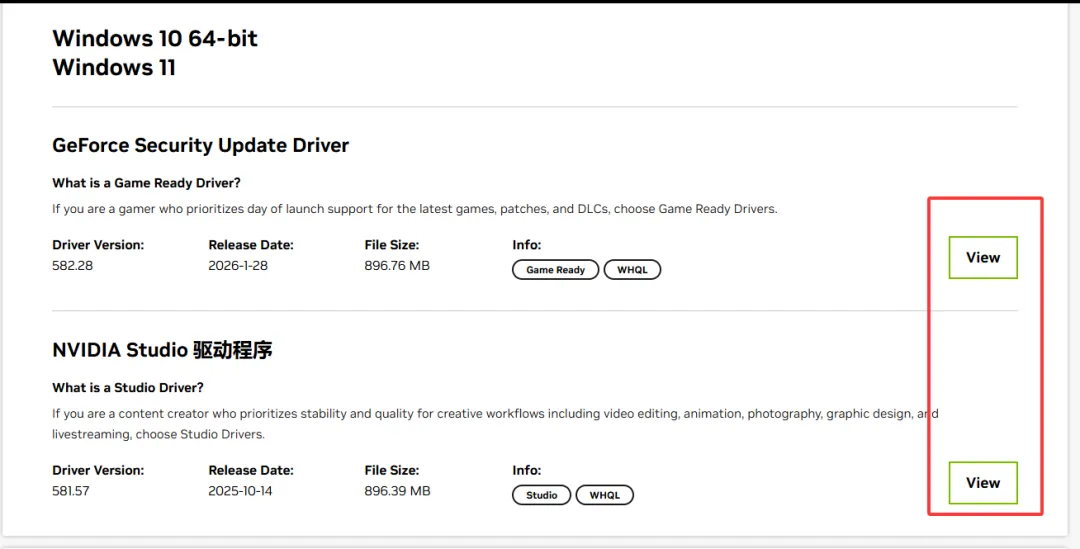Click release date 2025-10-14

pos(240,491)
